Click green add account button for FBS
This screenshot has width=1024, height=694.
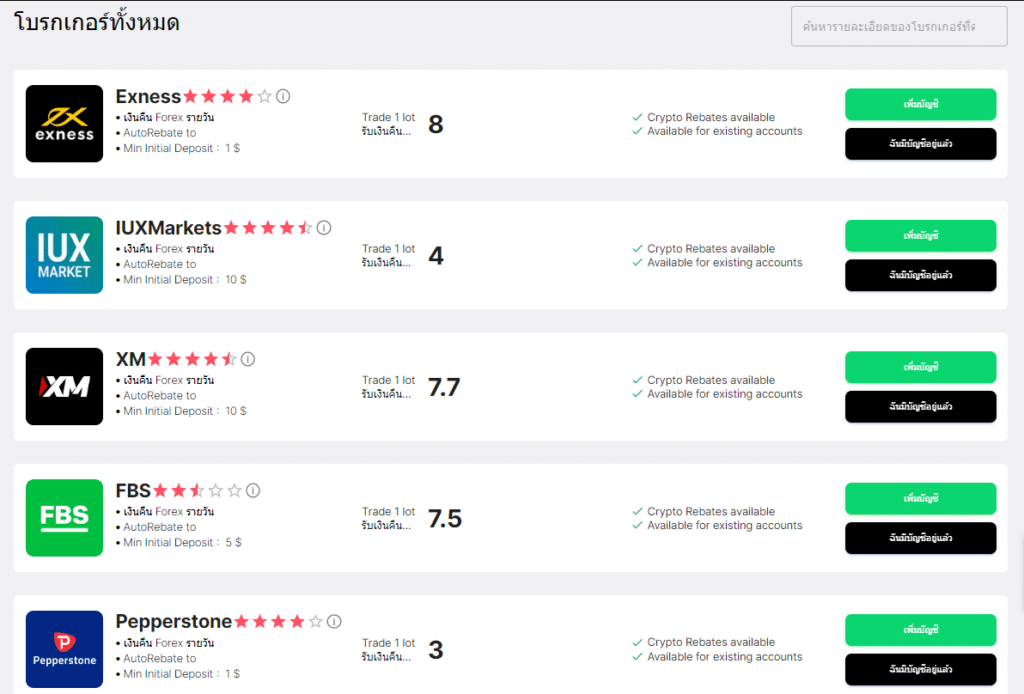click(x=920, y=499)
